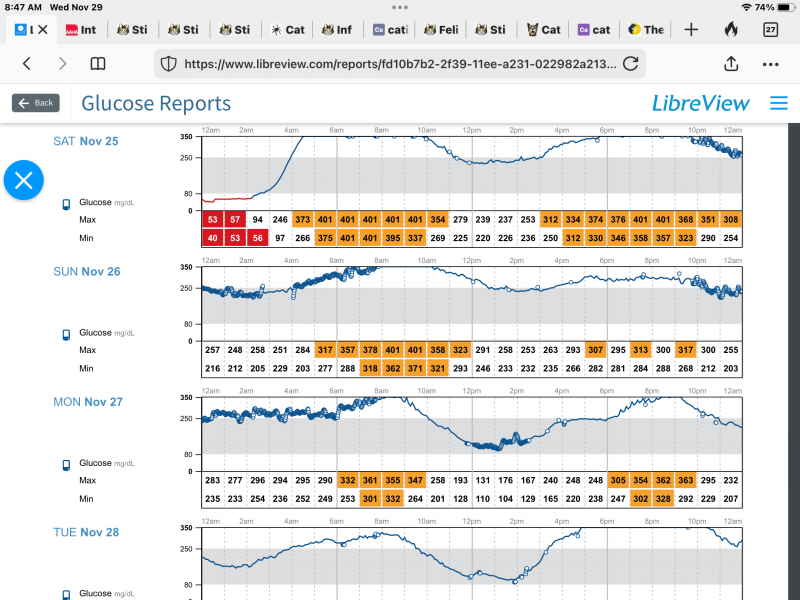Screen dimensions: 800x600
Task: Tap the fire clear-data icon
Action: coord(731,30)
